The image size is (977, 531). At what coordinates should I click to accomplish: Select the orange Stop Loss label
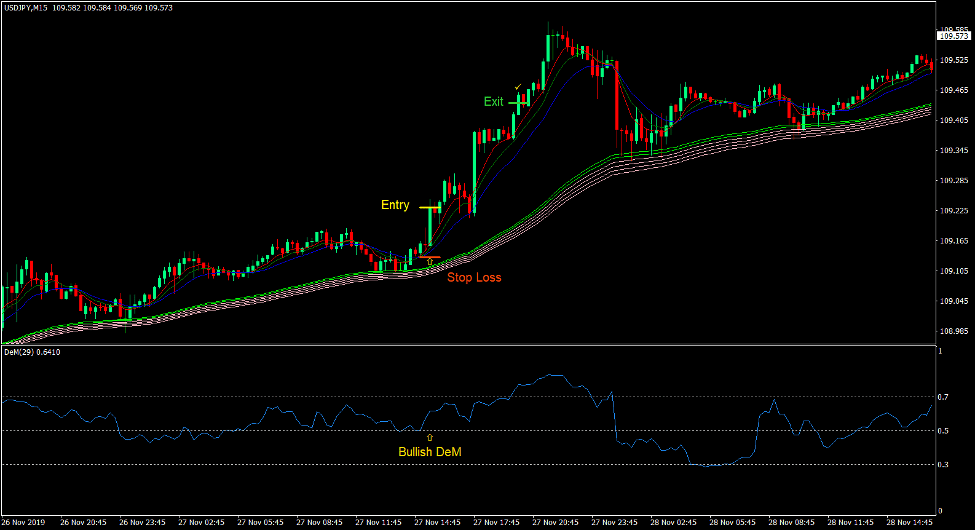pyautogui.click(x=474, y=278)
